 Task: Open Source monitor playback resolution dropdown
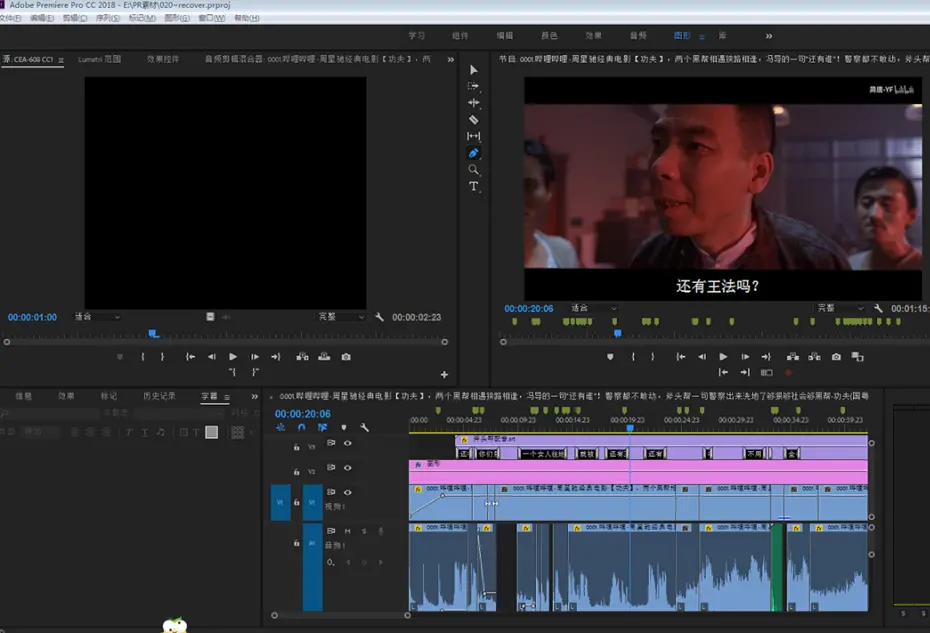(x=341, y=317)
